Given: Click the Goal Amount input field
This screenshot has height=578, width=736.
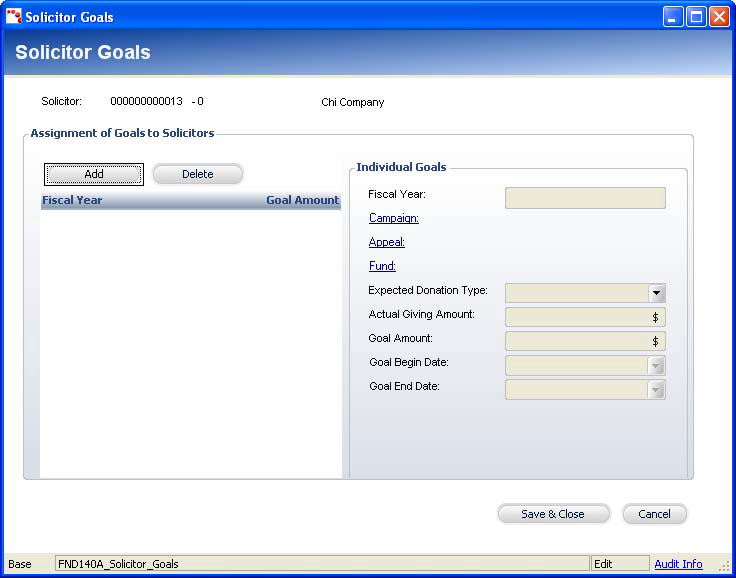Looking at the screenshot, I should pos(578,341).
